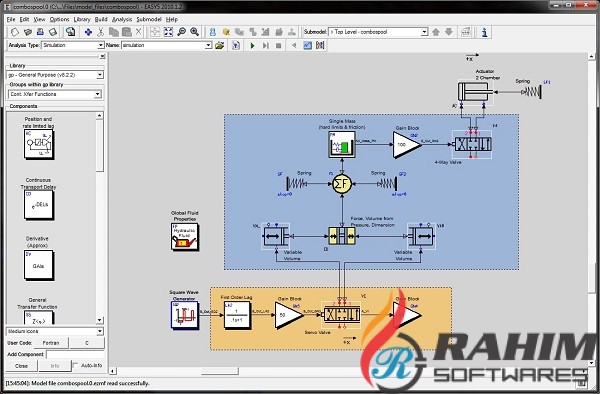Toggle the Auto-Info checkbox

75,365
